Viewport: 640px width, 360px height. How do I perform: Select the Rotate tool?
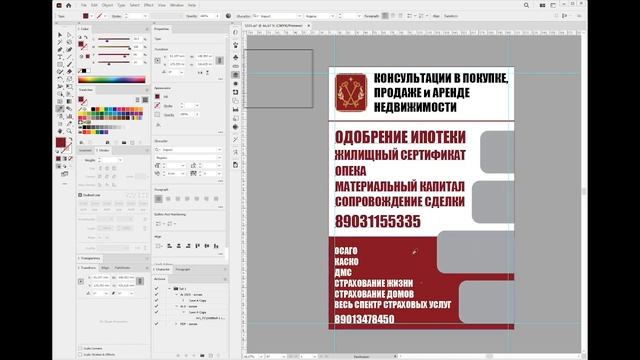[x=60, y=79]
